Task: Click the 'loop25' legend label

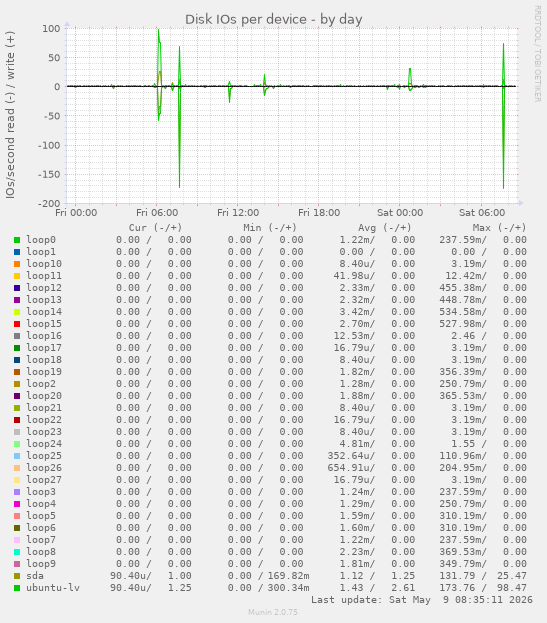Action: click(x=44, y=456)
